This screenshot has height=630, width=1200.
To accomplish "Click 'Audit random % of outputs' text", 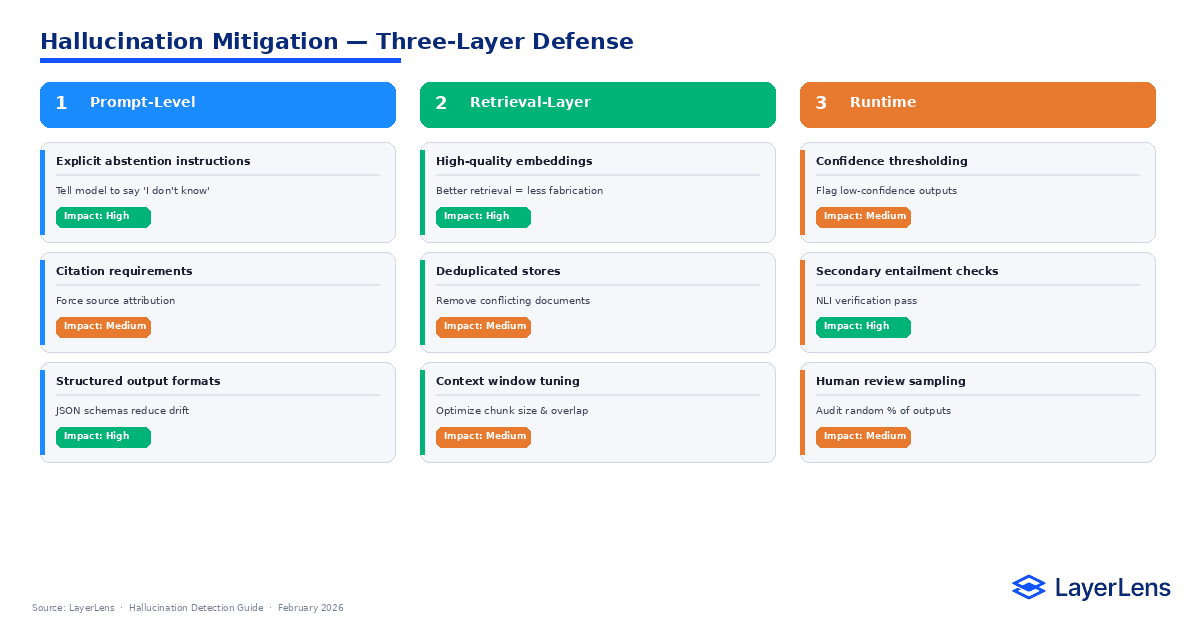I will coord(883,411).
